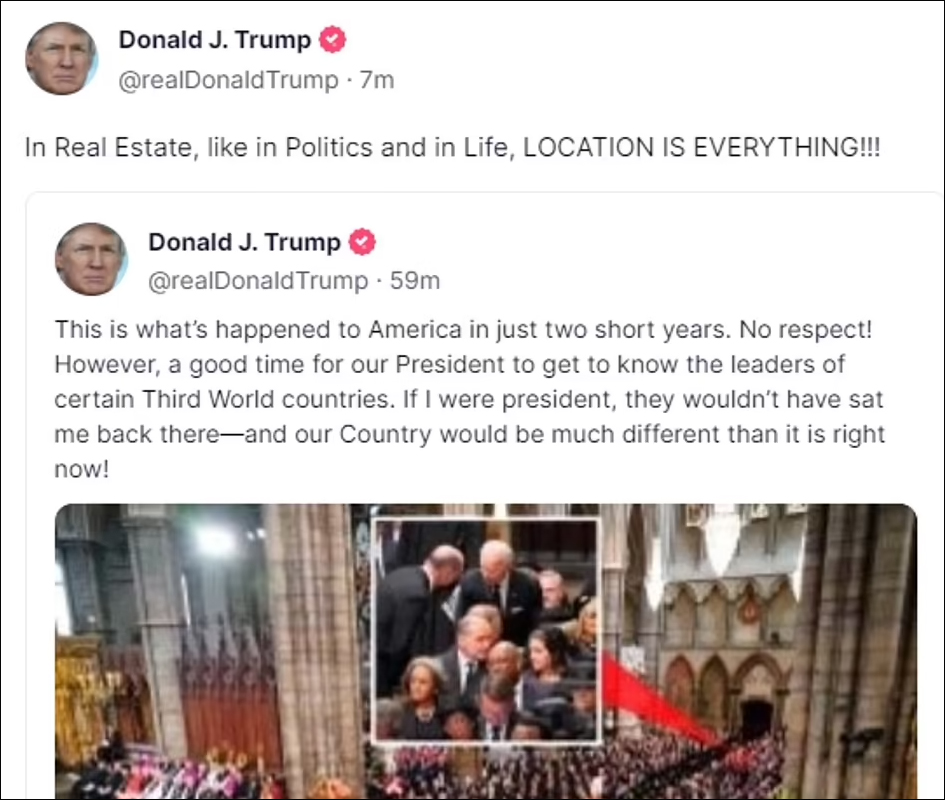Open the 59m timestamp of the quoted post

[415, 280]
